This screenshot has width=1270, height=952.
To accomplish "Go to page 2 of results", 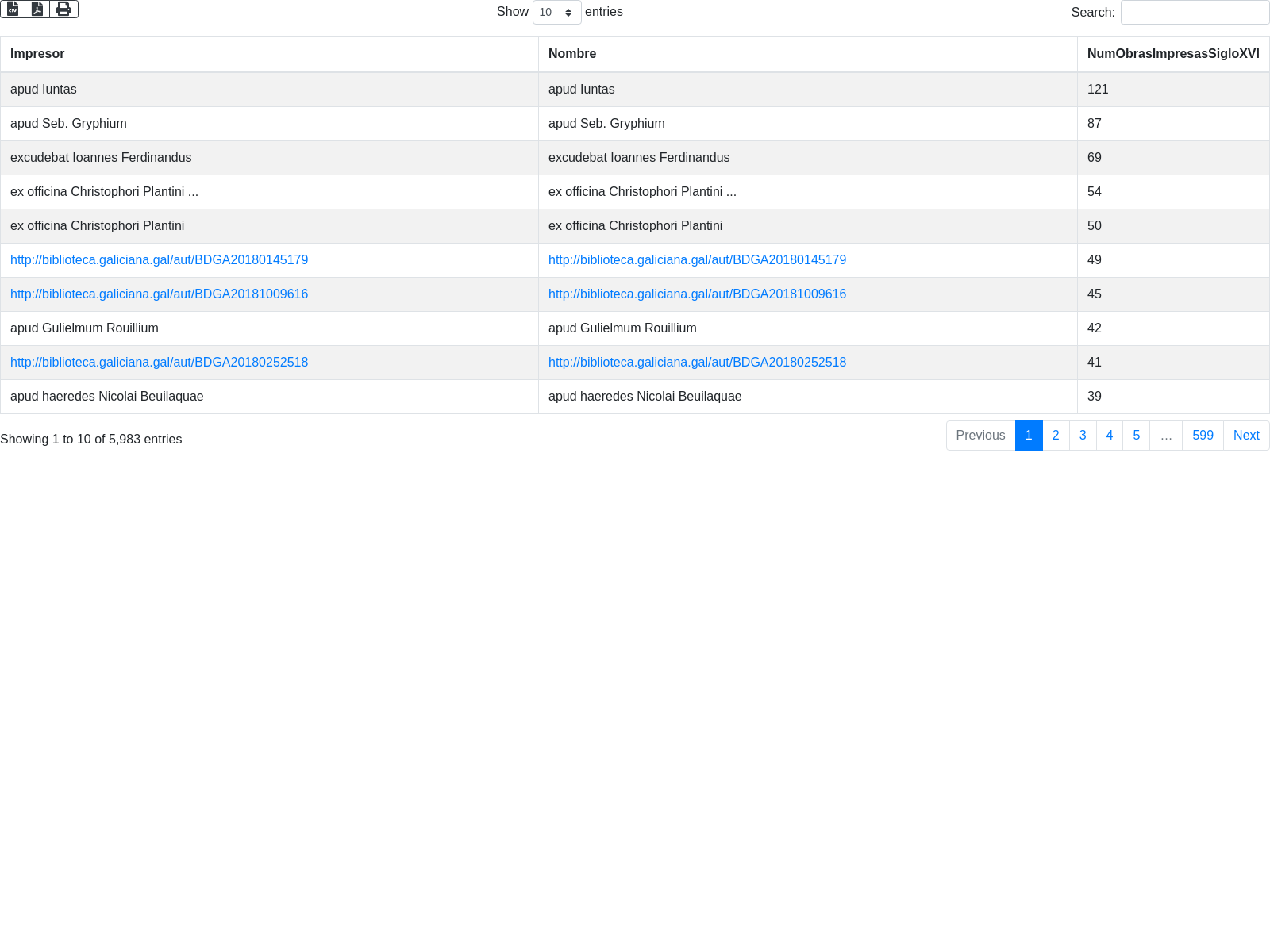I will pyautogui.click(x=1056, y=436).
